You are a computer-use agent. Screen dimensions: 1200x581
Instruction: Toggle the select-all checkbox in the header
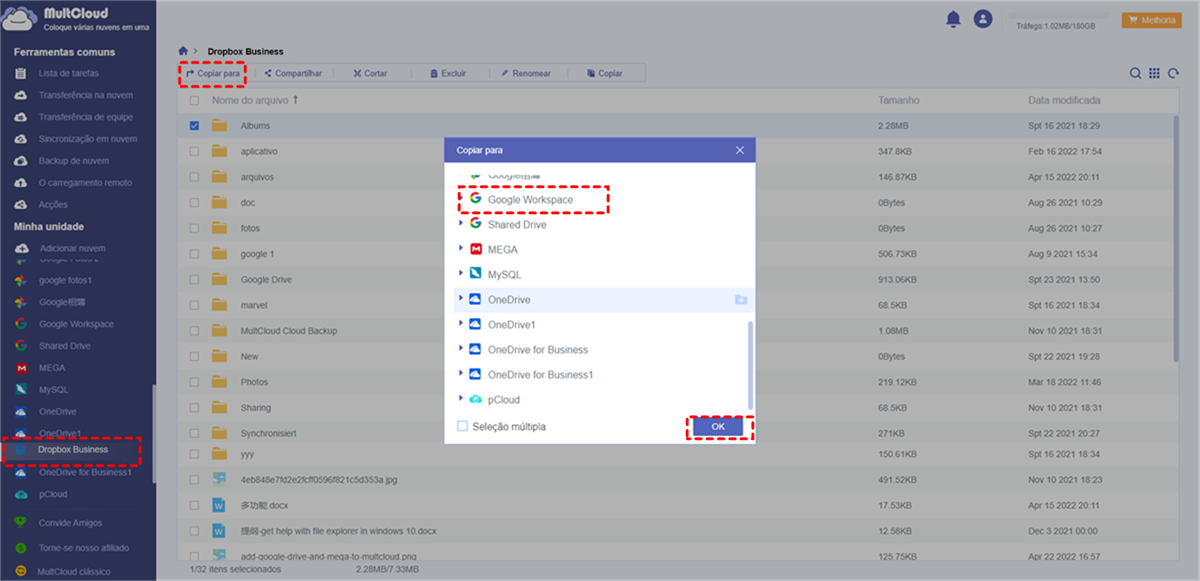pyautogui.click(x=194, y=100)
